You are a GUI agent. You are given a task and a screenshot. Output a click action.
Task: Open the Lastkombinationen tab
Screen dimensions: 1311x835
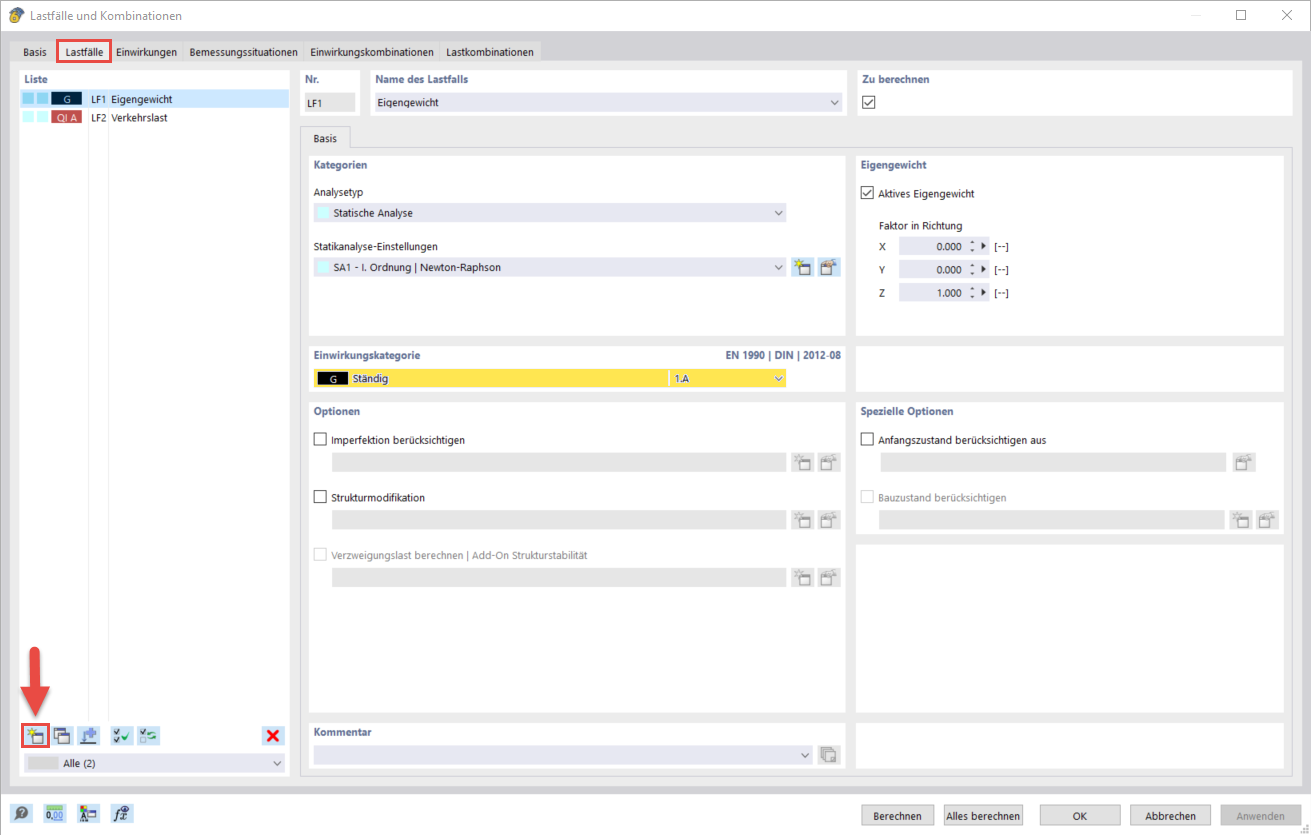click(x=489, y=51)
